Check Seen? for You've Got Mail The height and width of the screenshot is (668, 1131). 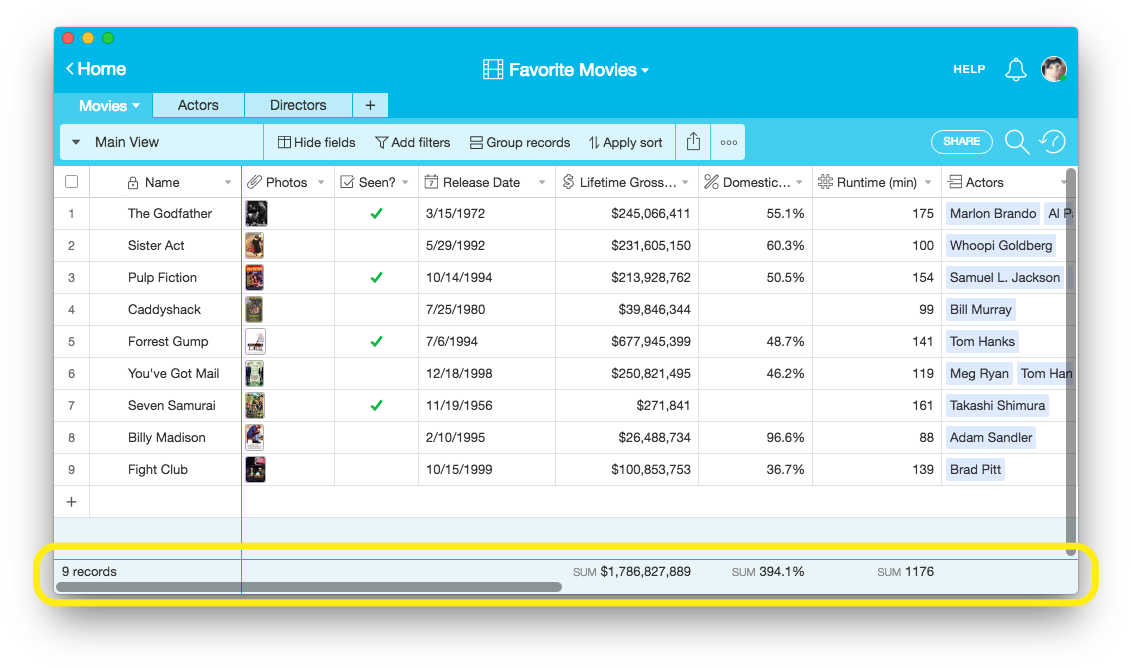click(x=377, y=373)
